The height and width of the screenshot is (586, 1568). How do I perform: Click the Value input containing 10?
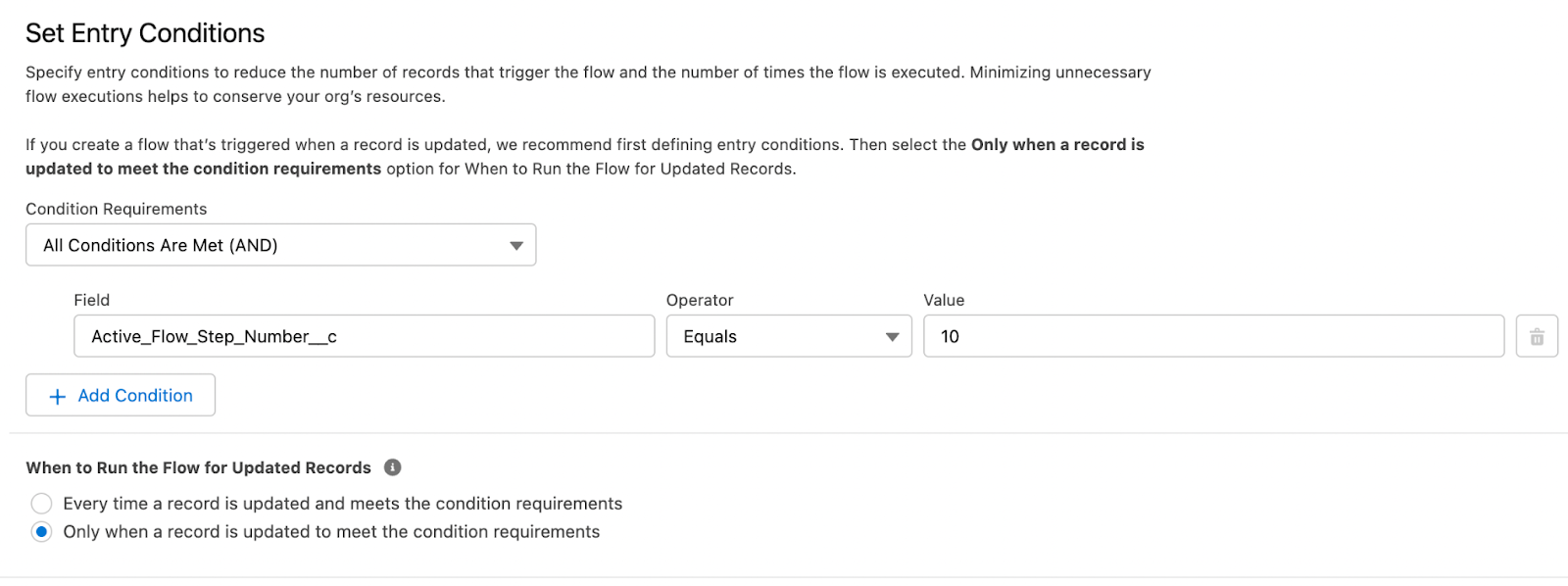(1213, 336)
